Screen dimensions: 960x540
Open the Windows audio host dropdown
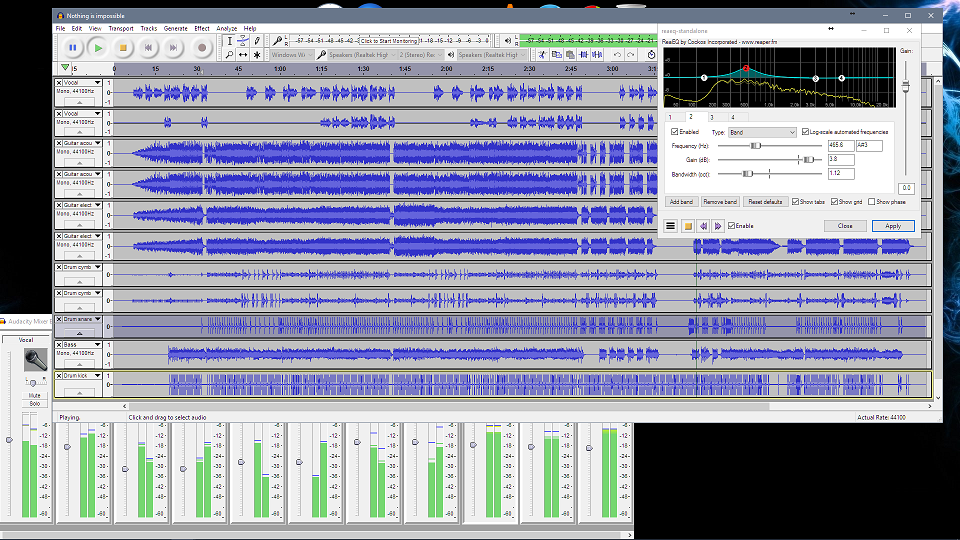[291, 54]
